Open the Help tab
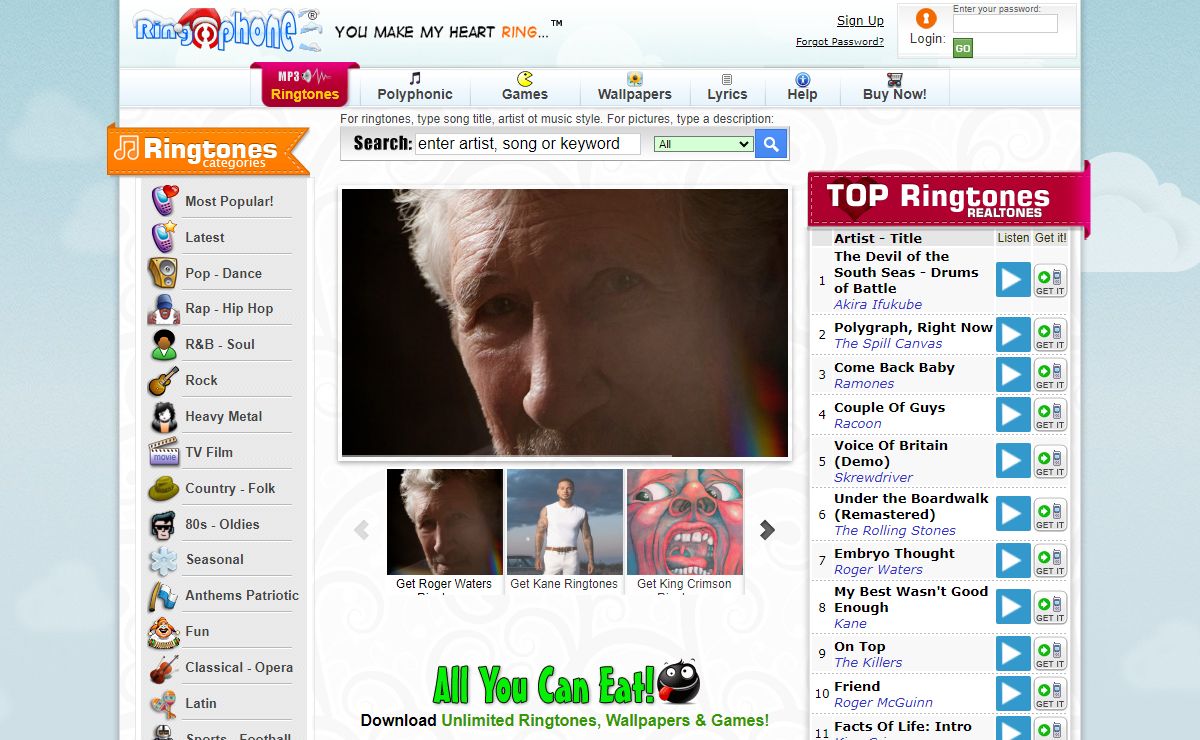 coord(802,87)
